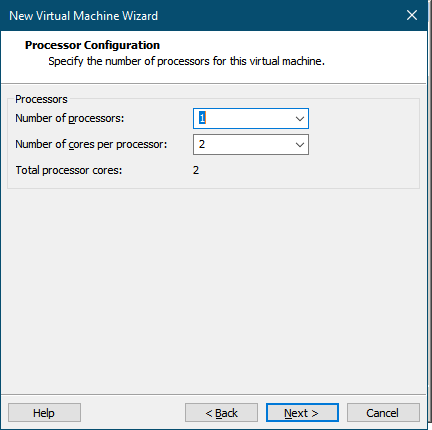
Task: Click the 'Total processor cores:' label
Action: click(x=69, y=170)
